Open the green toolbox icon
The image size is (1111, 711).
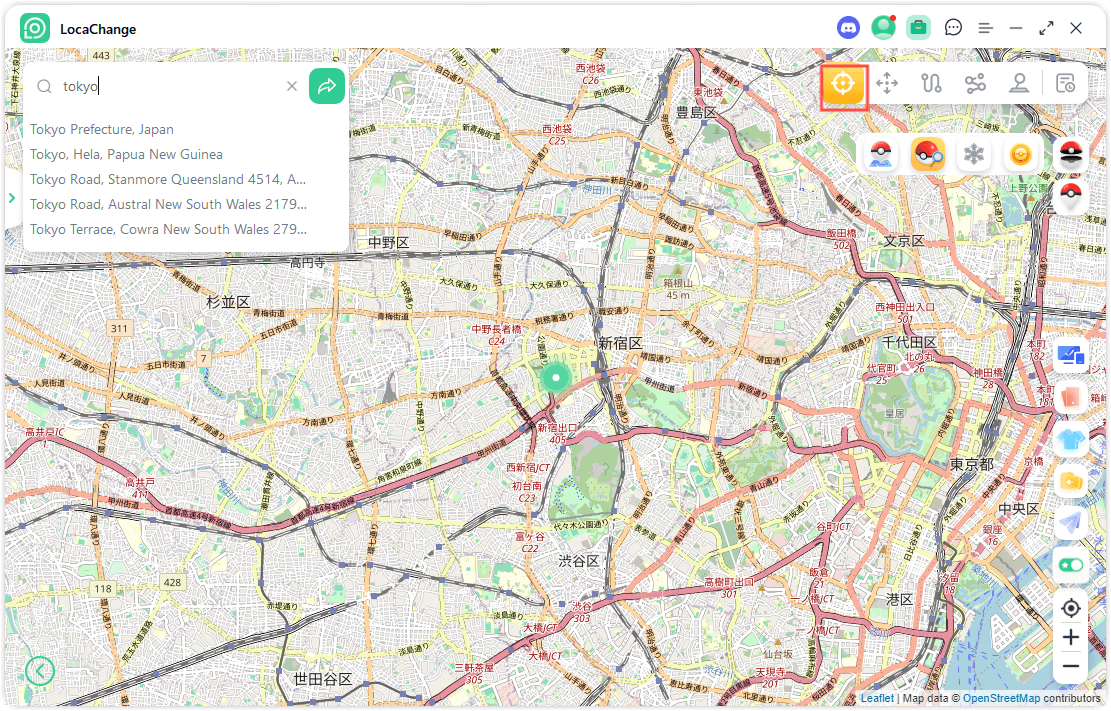(918, 28)
